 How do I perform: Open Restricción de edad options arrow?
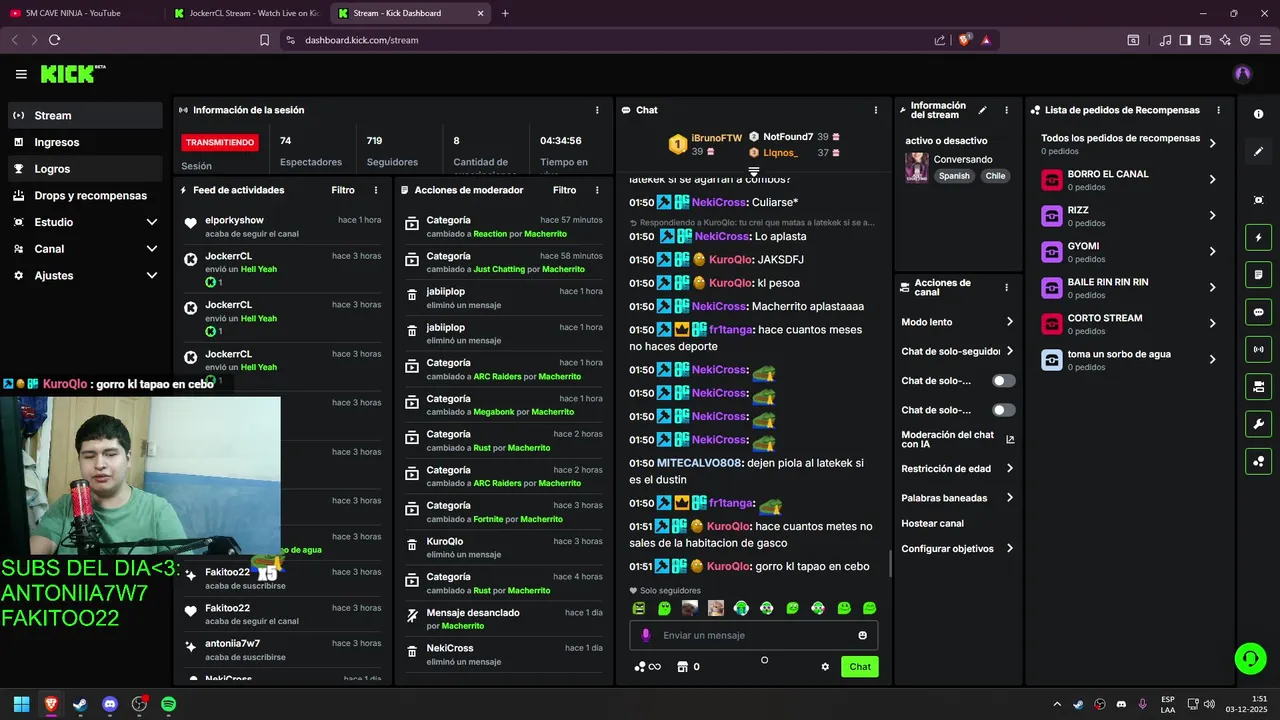point(1009,468)
